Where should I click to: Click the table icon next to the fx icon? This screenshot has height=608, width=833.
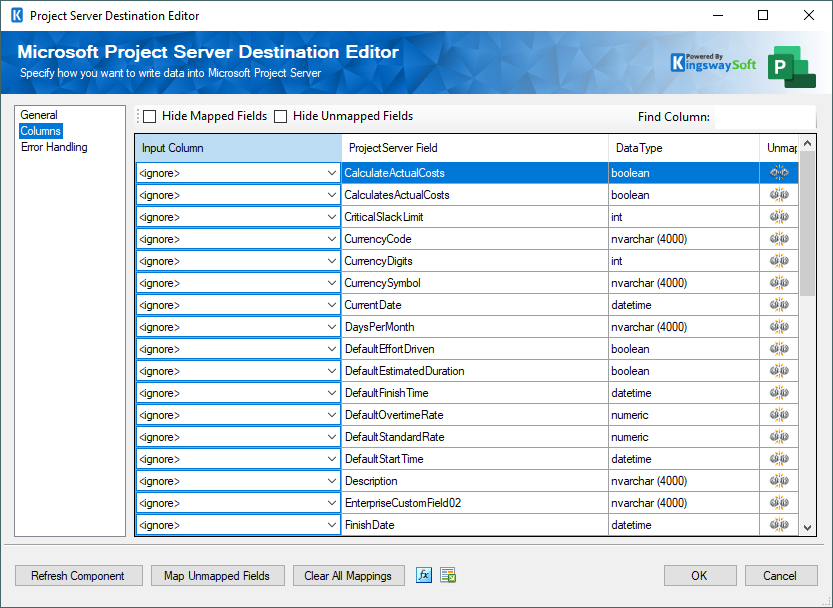[448, 575]
